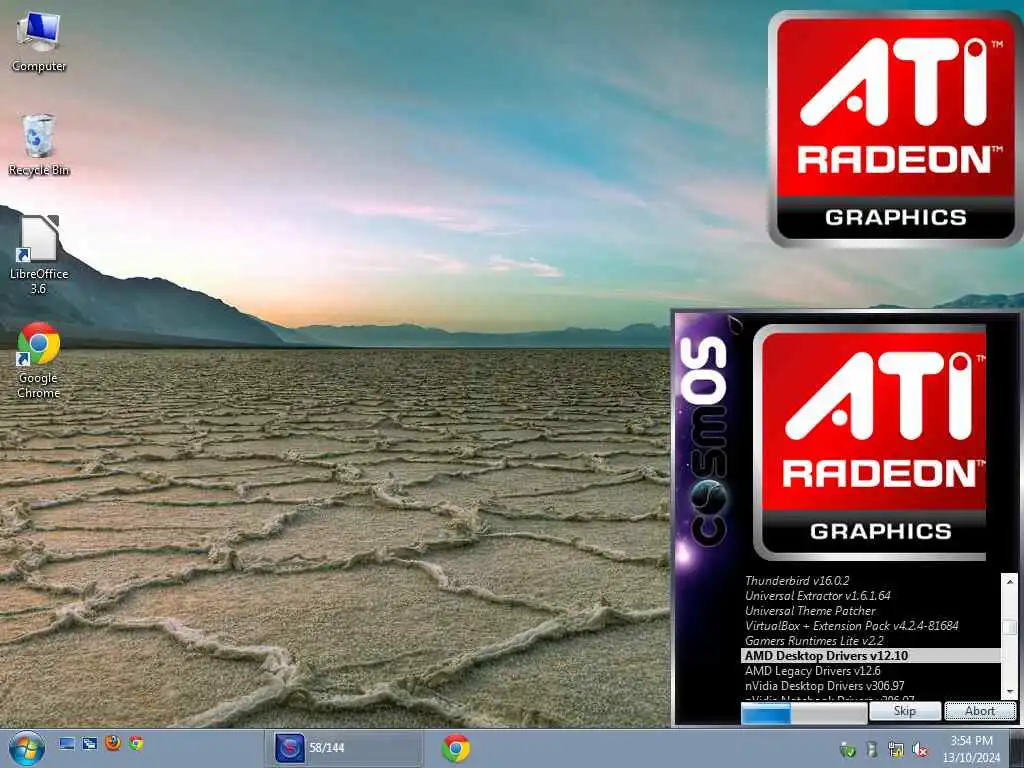Open the Computer desktop icon
Image resolution: width=1024 pixels, height=768 pixels.
[39, 42]
